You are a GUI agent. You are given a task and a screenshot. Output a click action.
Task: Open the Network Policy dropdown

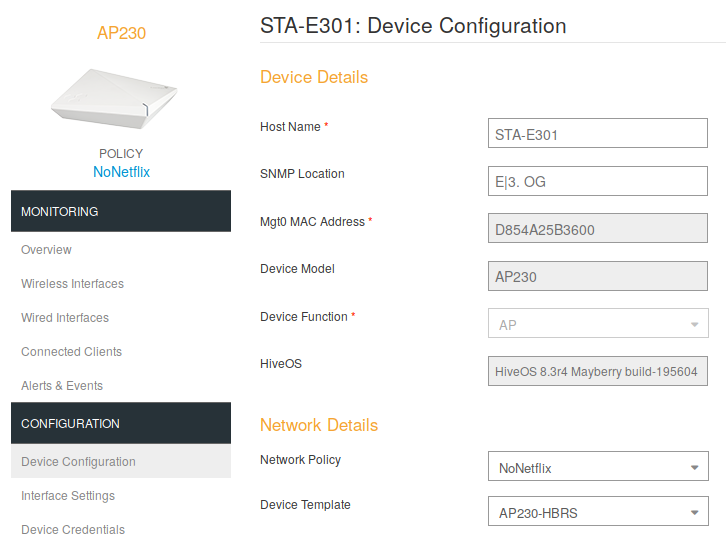pyautogui.click(x=597, y=467)
